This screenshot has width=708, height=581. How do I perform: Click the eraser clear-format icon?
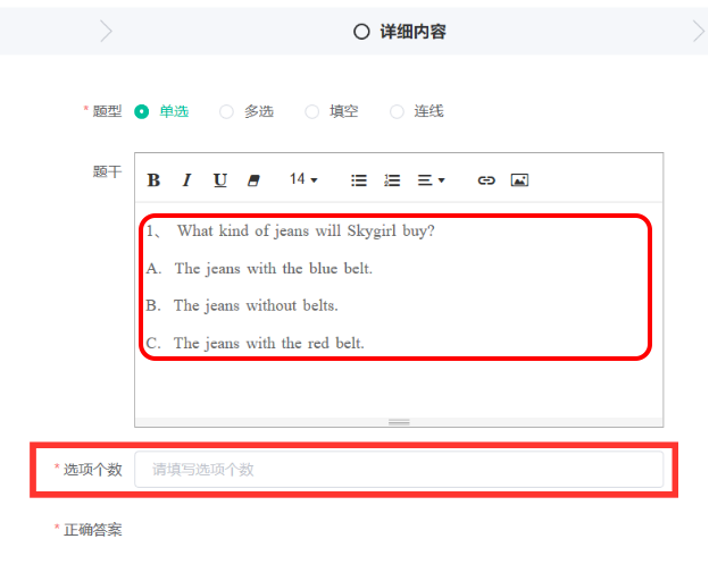253,181
